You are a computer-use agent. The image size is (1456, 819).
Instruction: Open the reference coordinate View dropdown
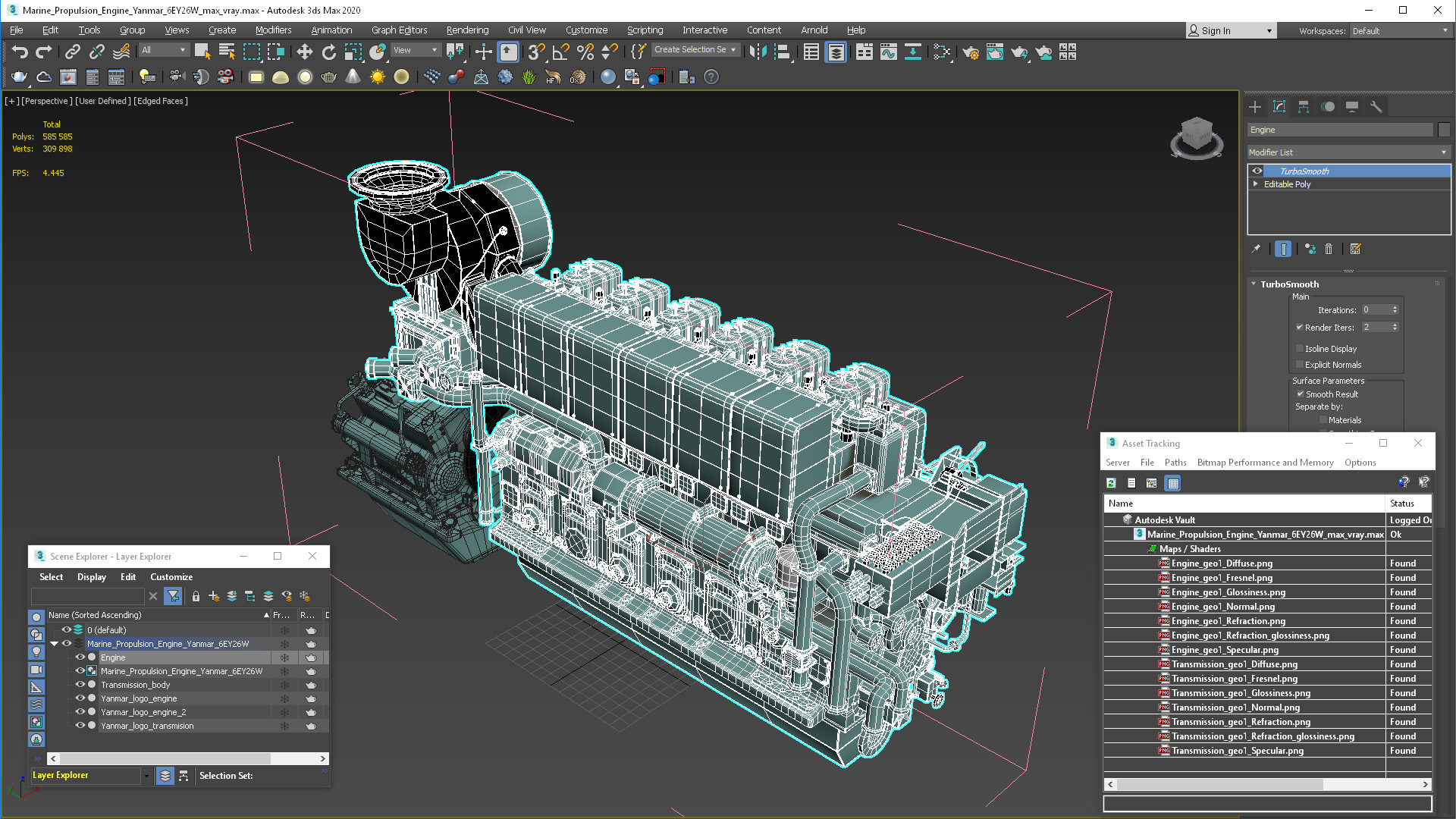[416, 50]
